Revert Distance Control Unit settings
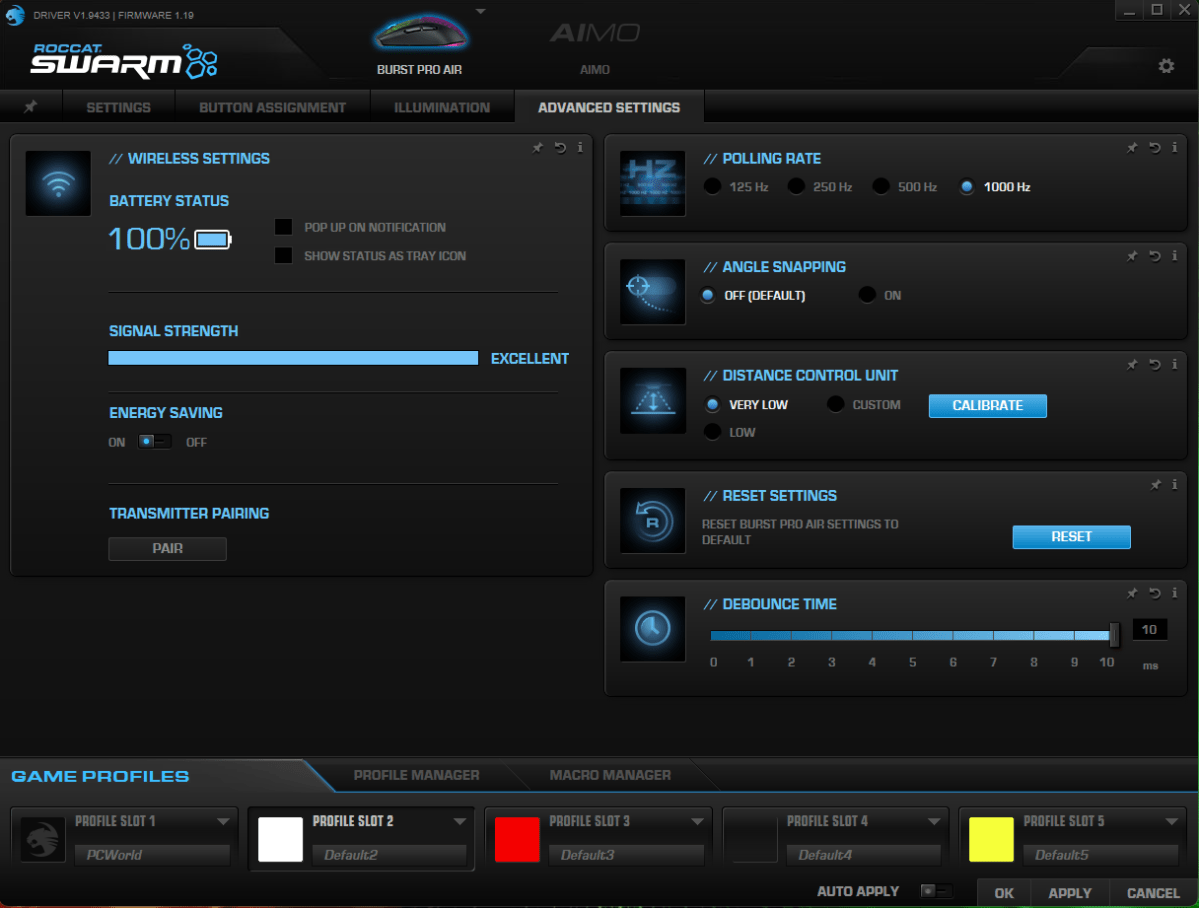This screenshot has height=908, width=1199. click(x=1155, y=364)
